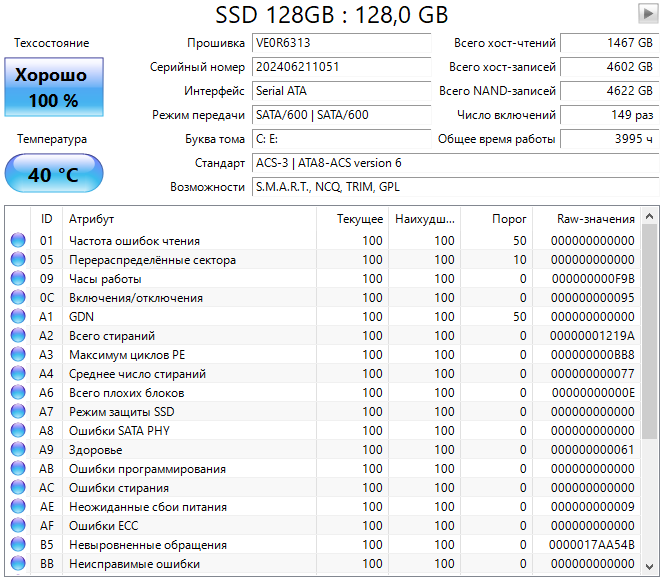Click the Наихудш... column header
The image size is (667, 580).
pos(425,219)
